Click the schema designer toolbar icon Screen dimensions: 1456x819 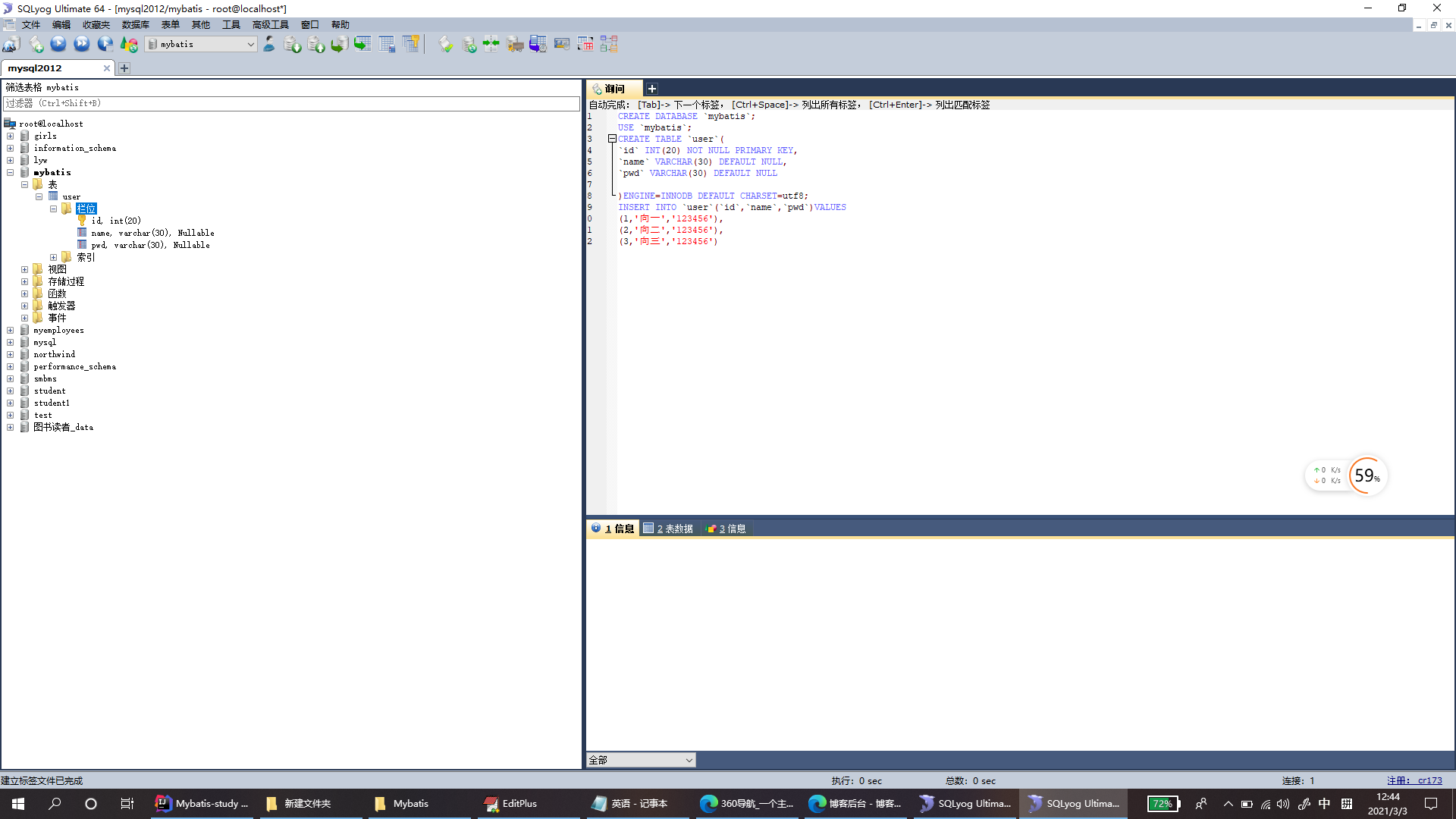click(x=609, y=44)
